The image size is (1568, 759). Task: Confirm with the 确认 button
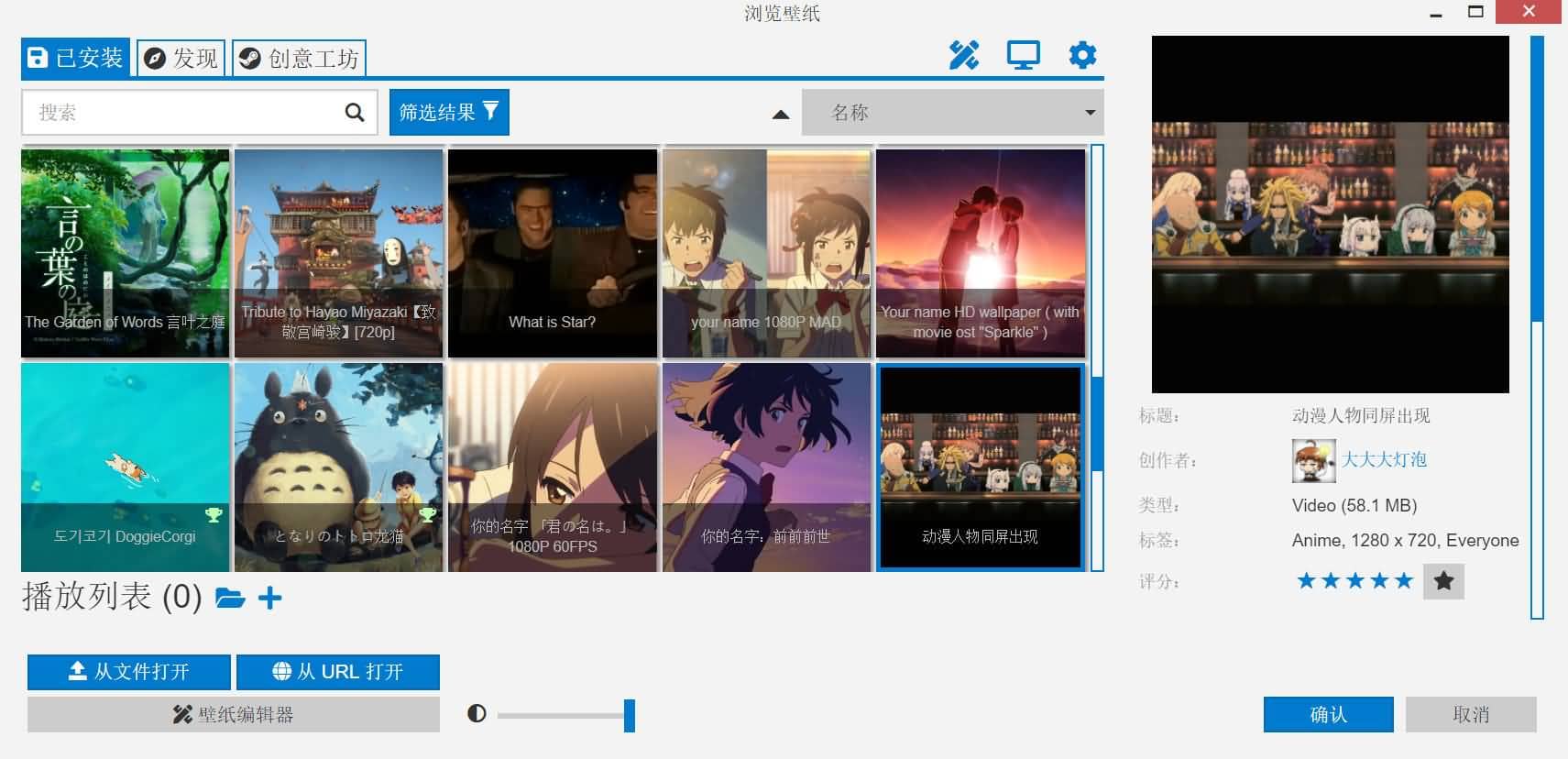coord(1329,715)
